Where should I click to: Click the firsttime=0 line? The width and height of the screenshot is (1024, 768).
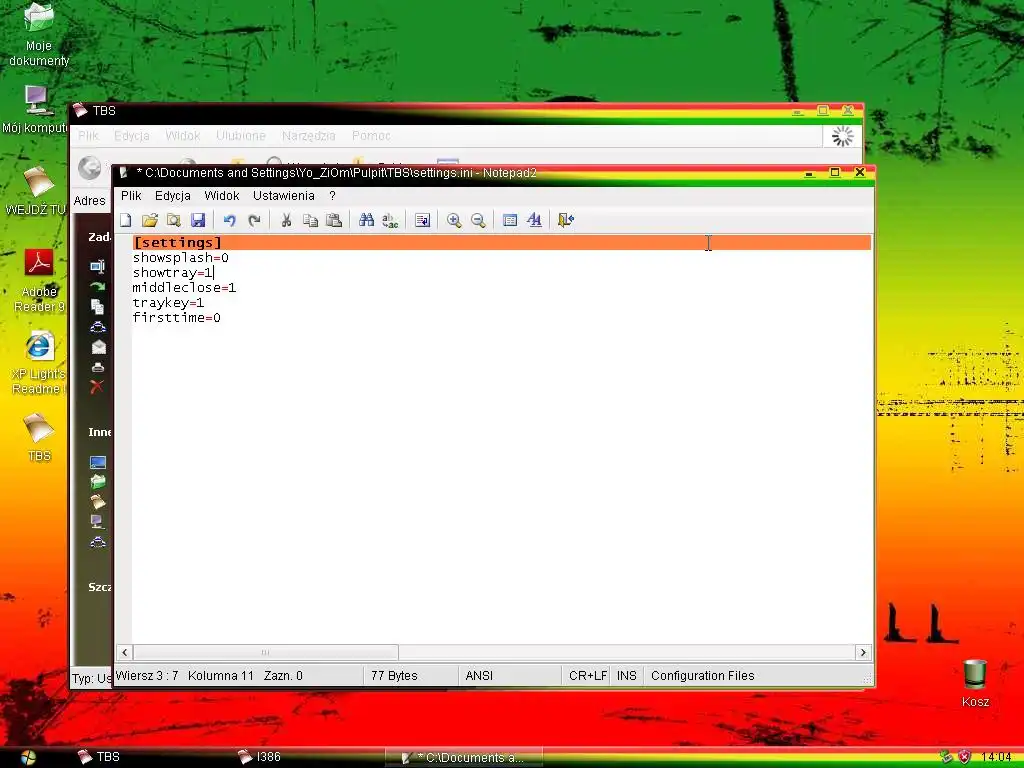(176, 317)
